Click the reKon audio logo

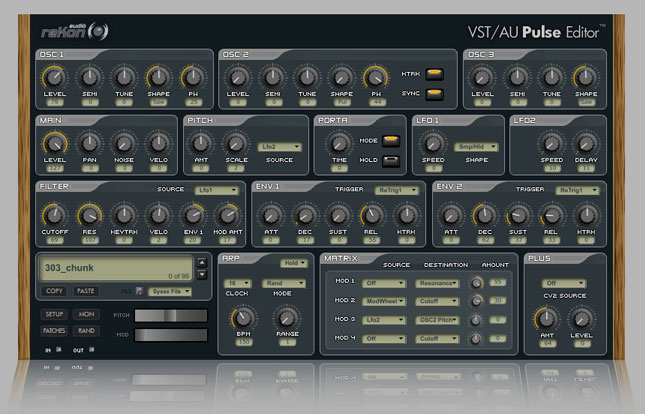click(x=74, y=31)
